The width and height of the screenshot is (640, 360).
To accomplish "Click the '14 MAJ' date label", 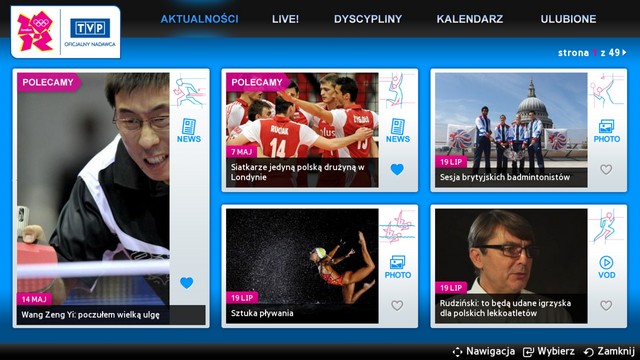I will [34, 299].
